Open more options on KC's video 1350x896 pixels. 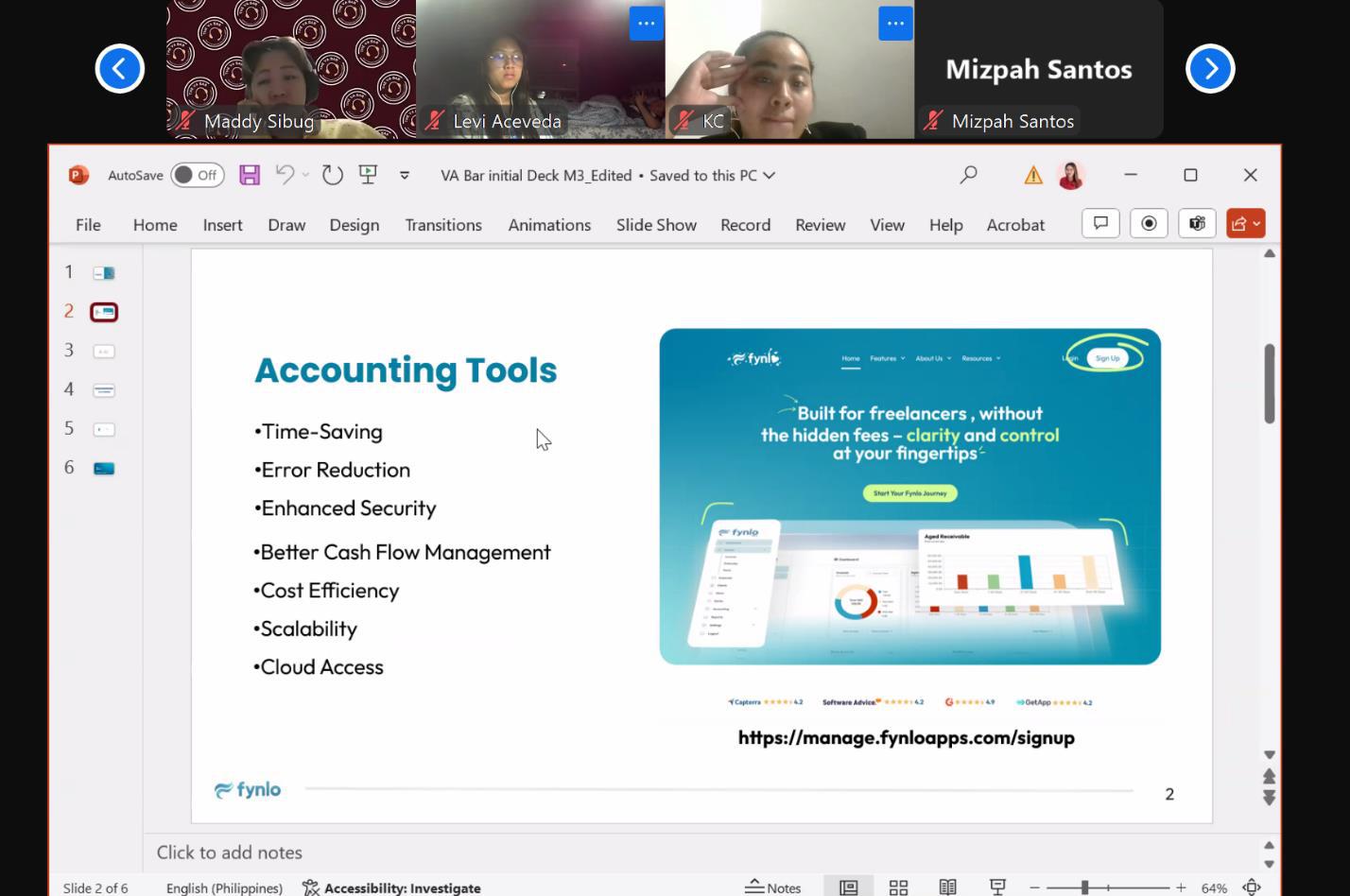(x=895, y=24)
